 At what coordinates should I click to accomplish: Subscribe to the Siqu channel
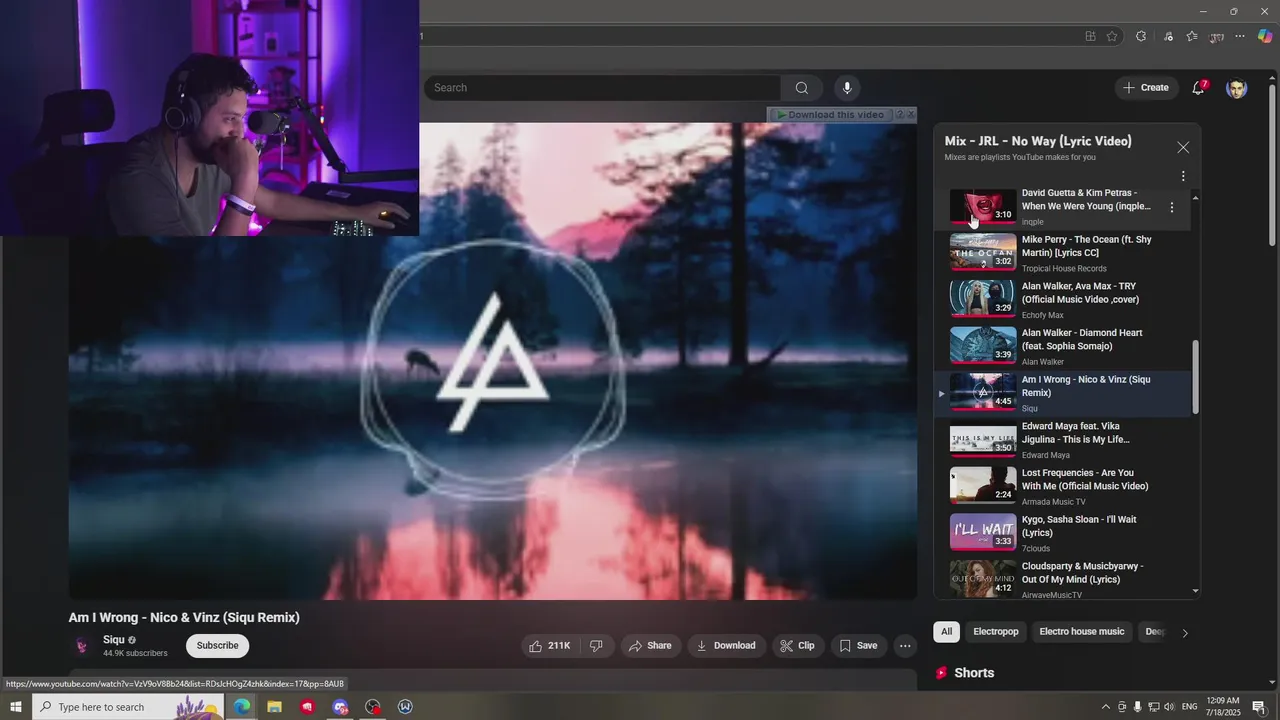(x=217, y=646)
